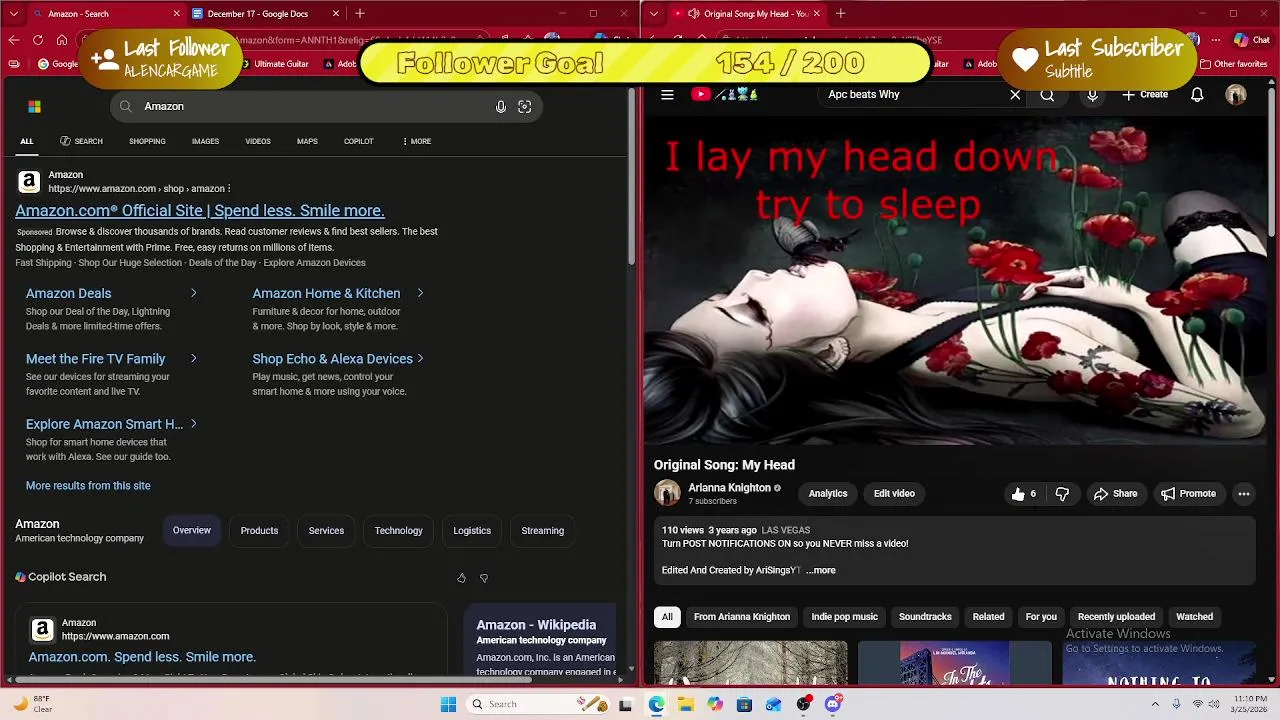Open options beside amazon.com shop URL

pyautogui.click(x=229, y=189)
